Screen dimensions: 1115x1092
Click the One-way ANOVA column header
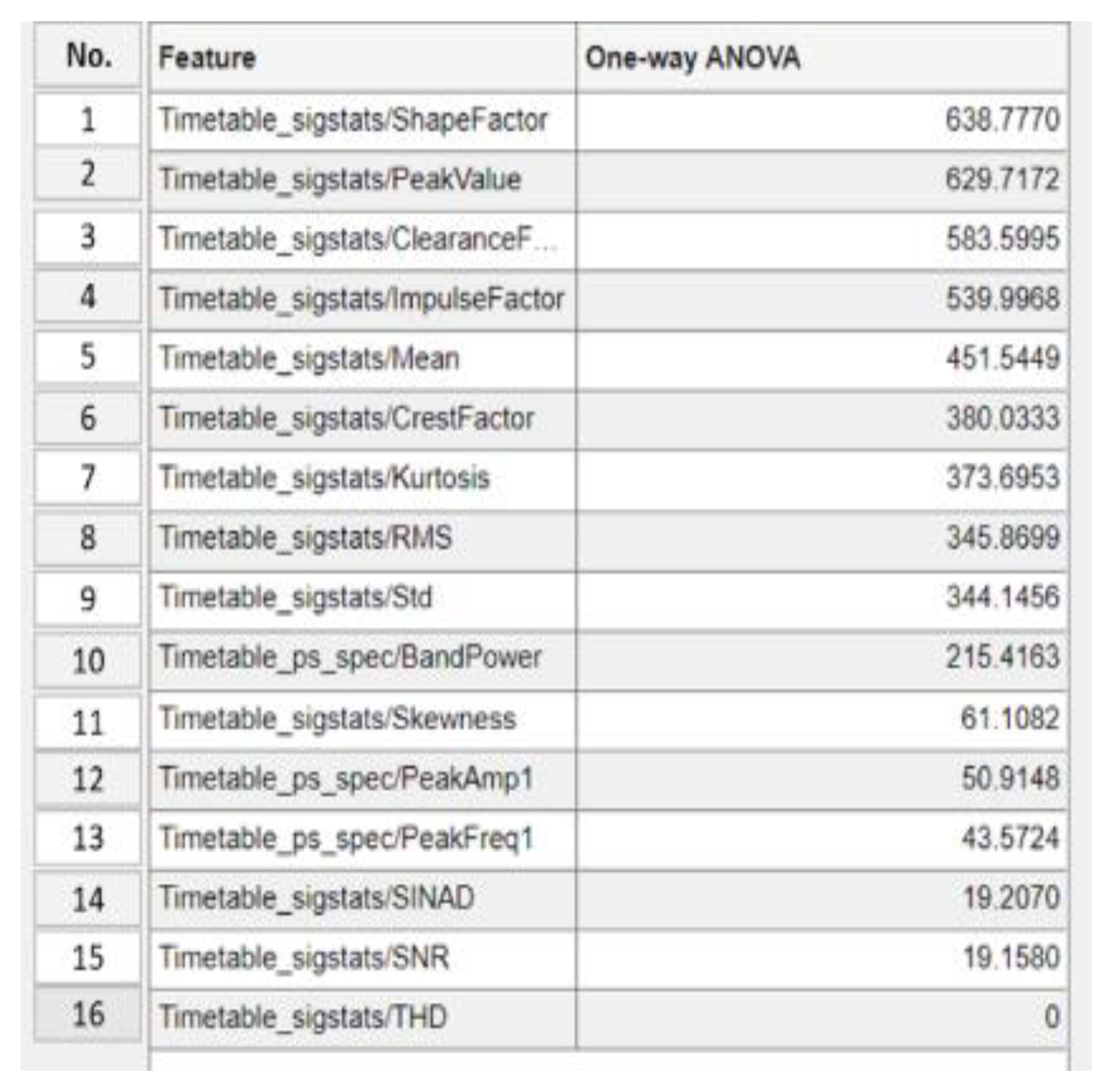(692, 57)
